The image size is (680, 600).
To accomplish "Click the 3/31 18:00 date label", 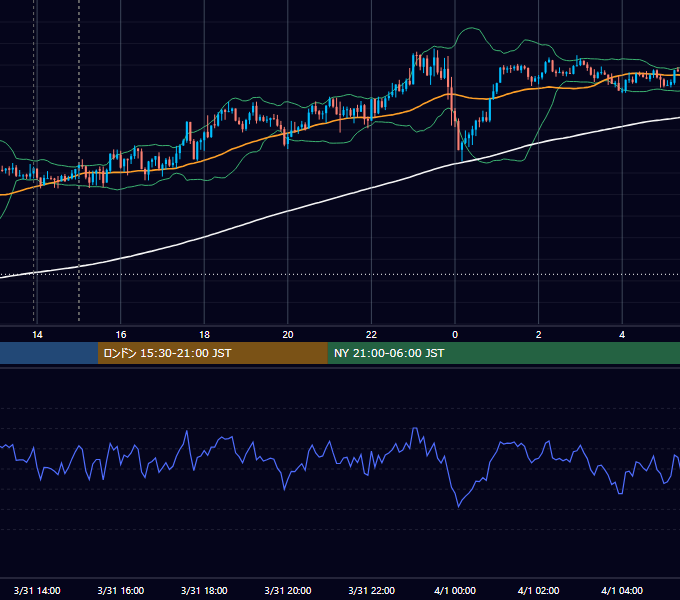I will pyautogui.click(x=204, y=590).
